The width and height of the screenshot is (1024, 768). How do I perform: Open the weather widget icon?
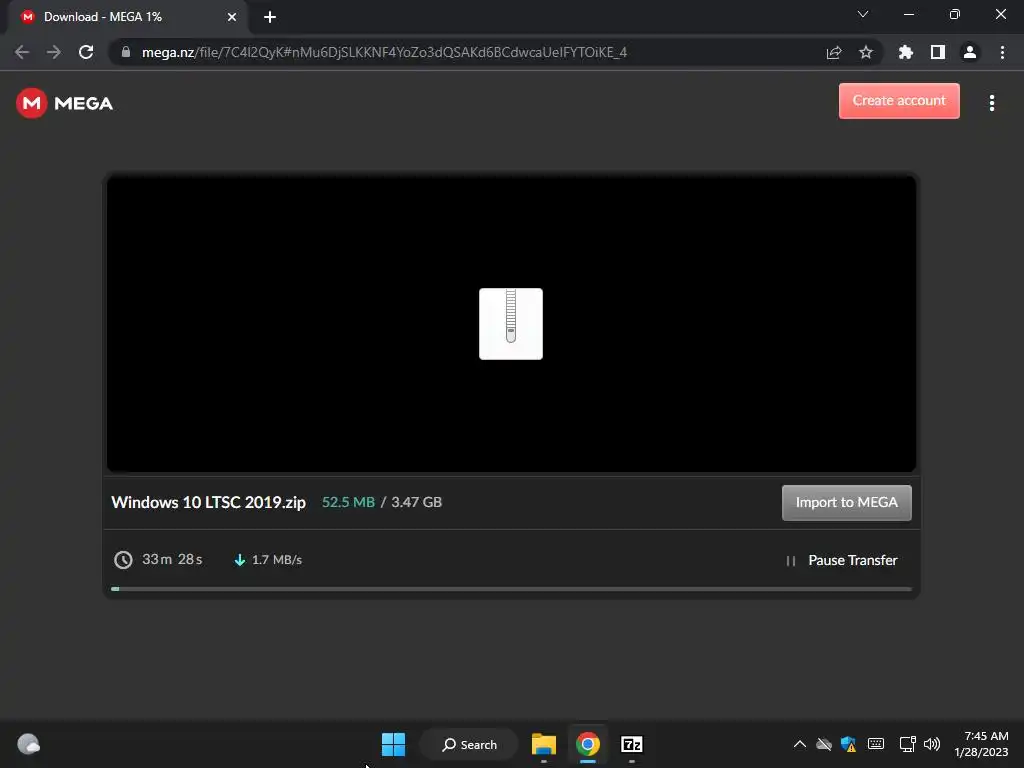tap(28, 744)
